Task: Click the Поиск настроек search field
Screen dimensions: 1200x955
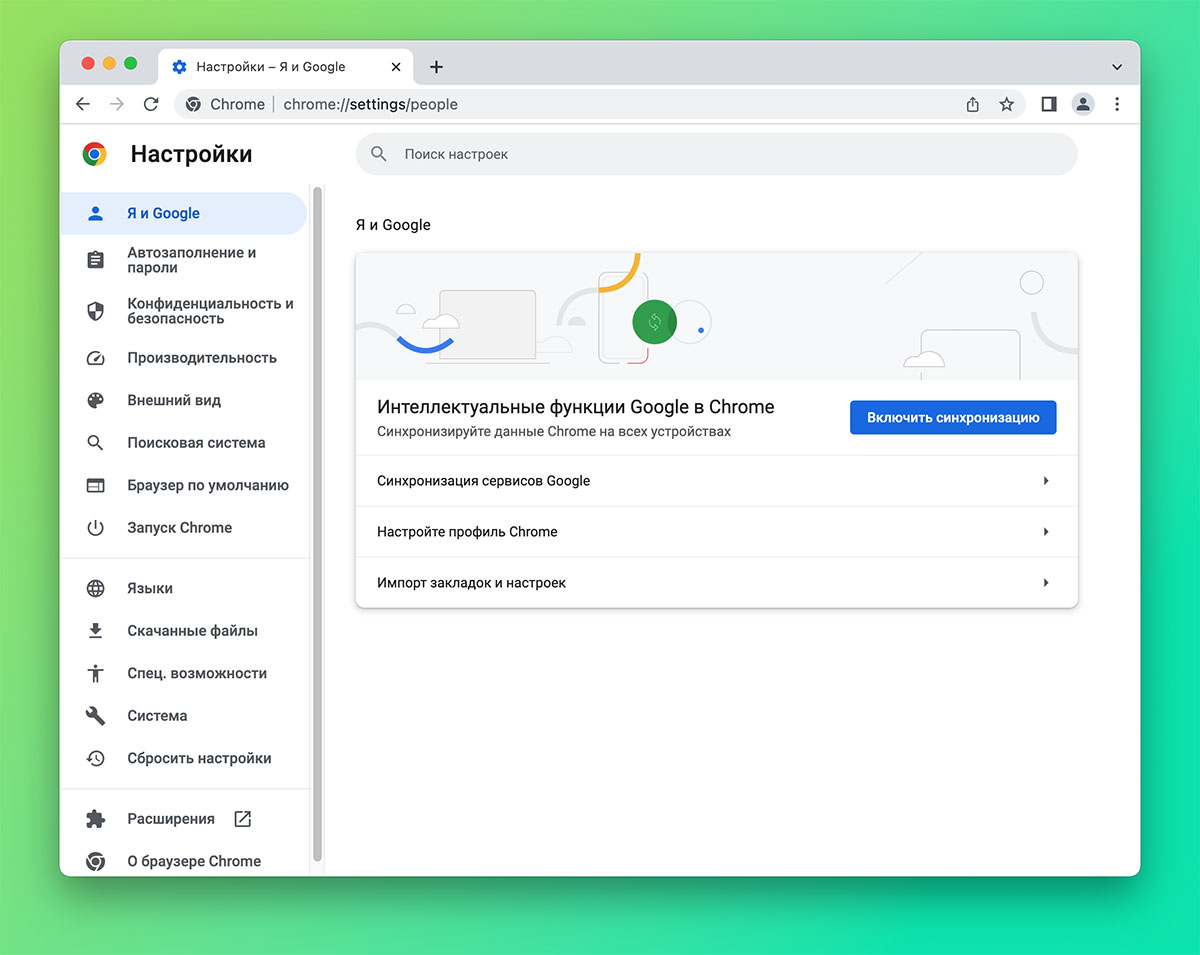Action: [x=716, y=154]
